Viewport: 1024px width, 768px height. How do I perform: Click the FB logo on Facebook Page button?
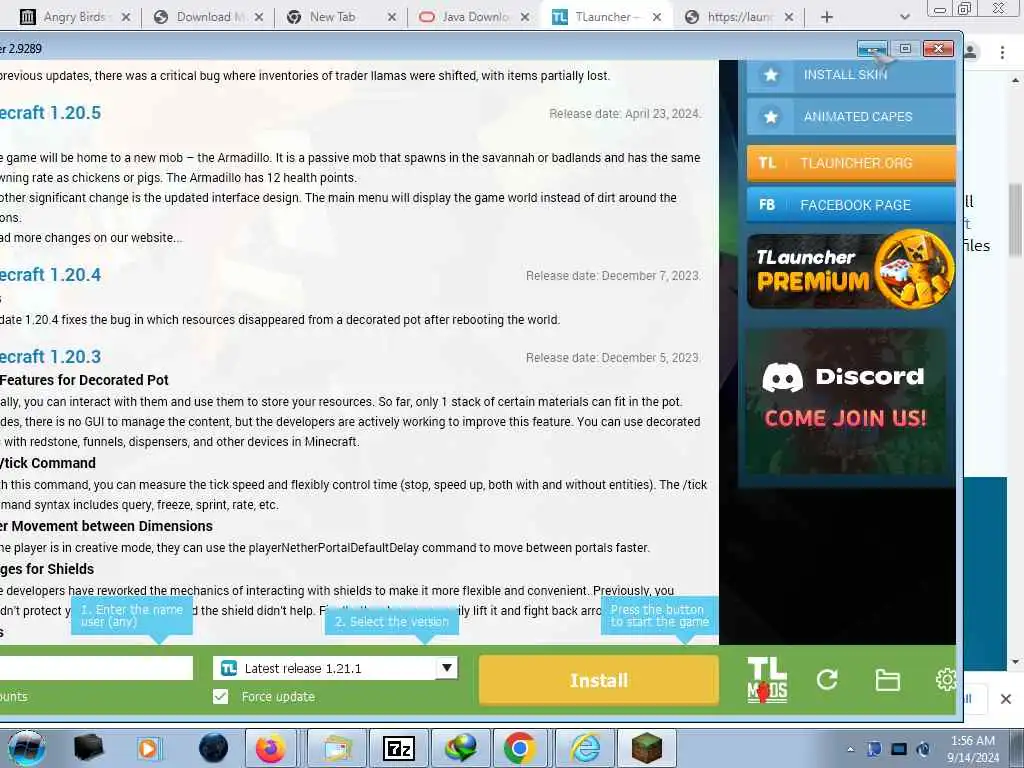pyautogui.click(x=767, y=204)
